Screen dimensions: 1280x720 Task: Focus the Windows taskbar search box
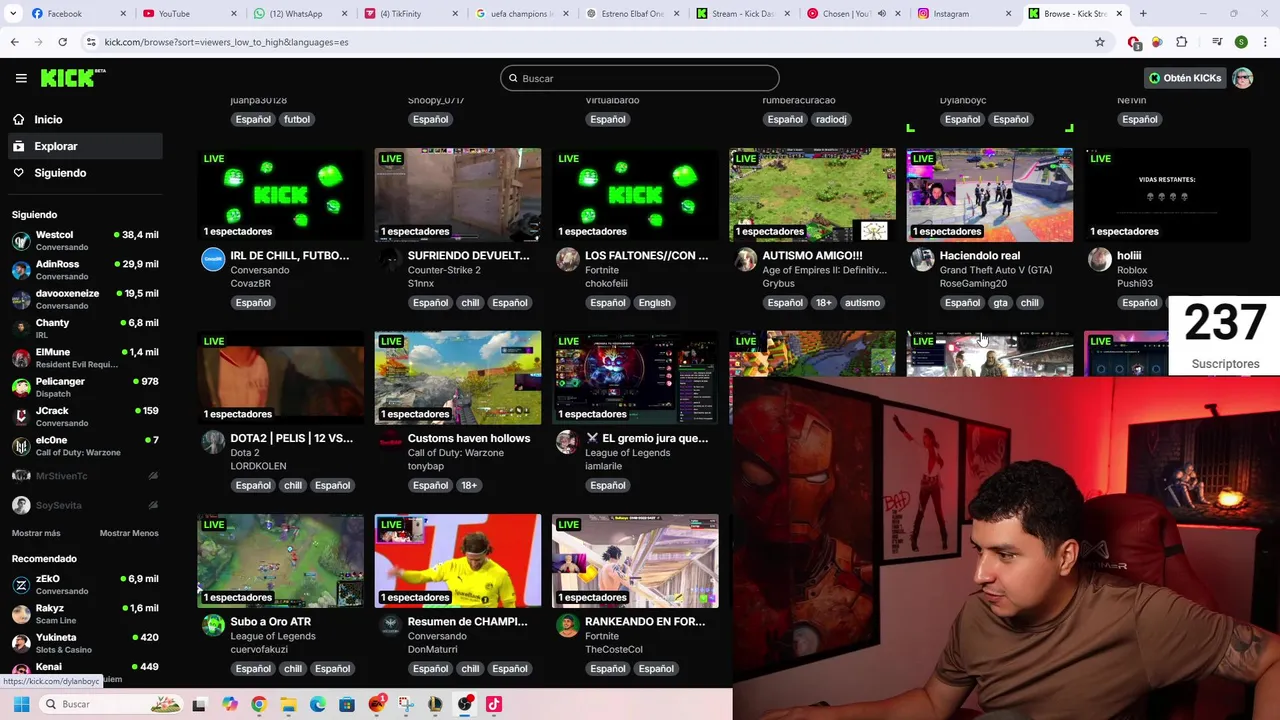[x=110, y=704]
